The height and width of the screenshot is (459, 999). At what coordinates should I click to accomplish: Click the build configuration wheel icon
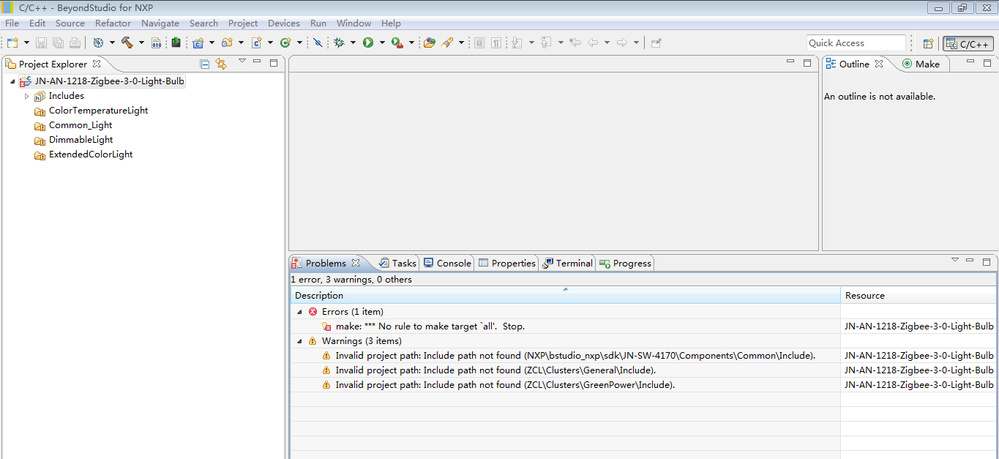(x=98, y=43)
